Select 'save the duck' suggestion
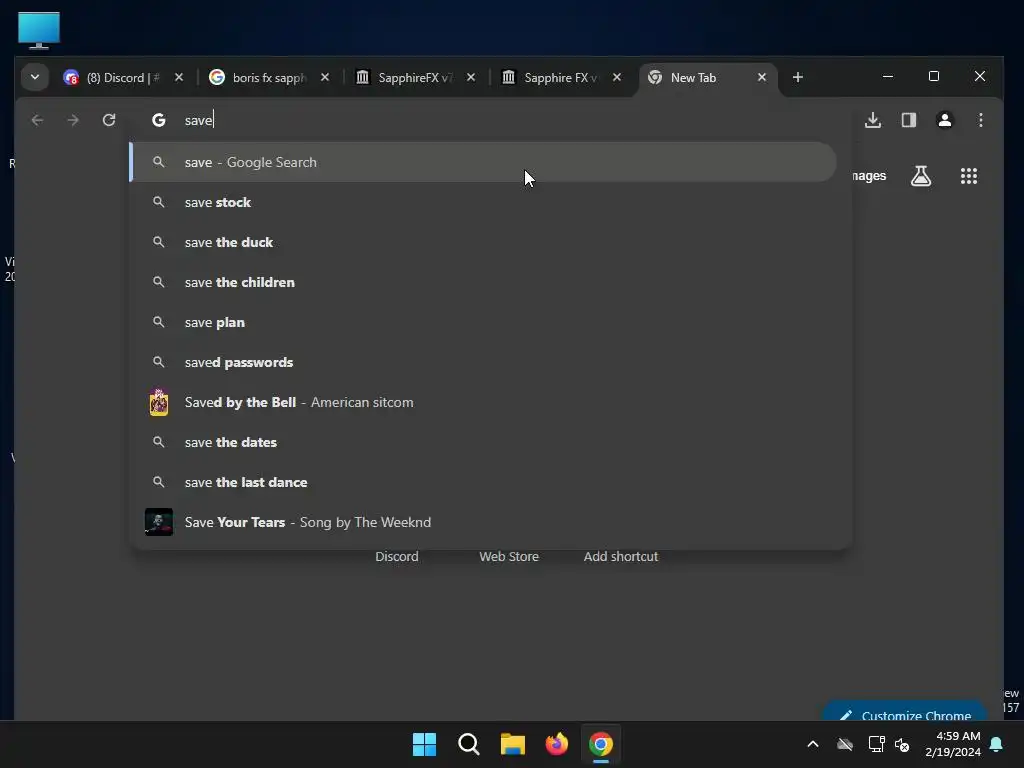 tap(483, 242)
